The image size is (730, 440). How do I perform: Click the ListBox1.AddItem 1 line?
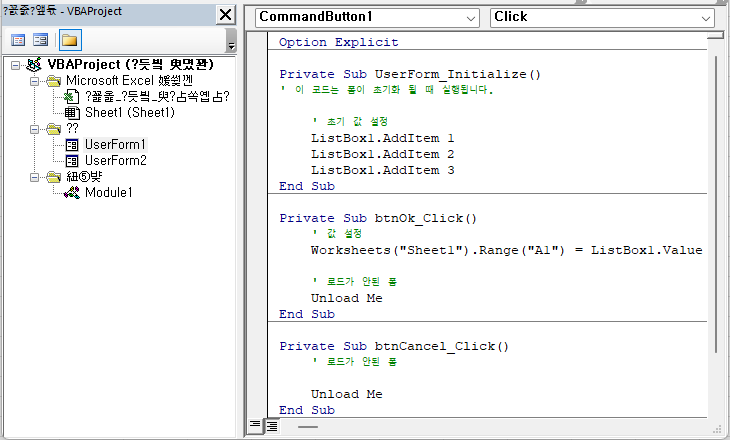coord(382,138)
